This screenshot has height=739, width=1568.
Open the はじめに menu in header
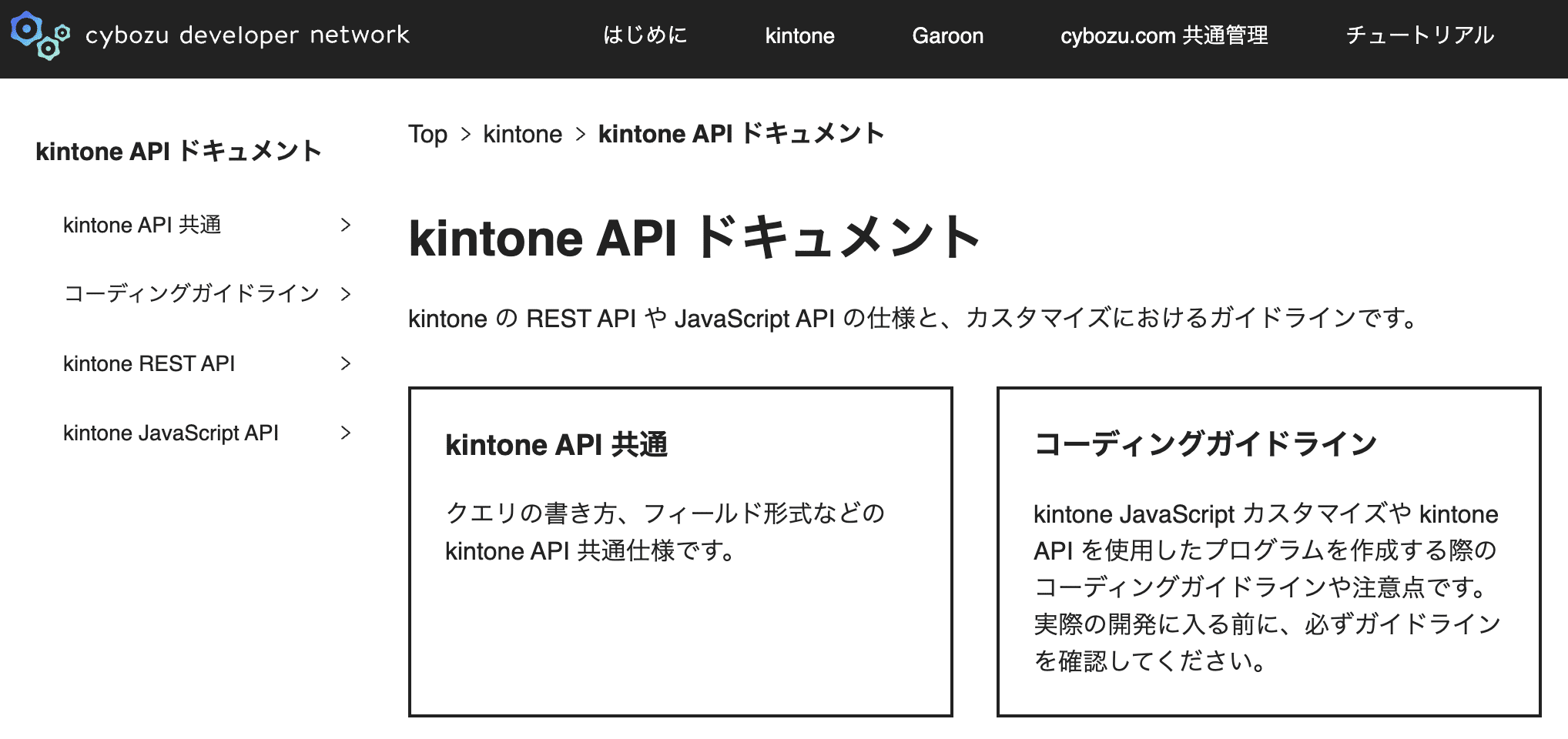point(645,35)
